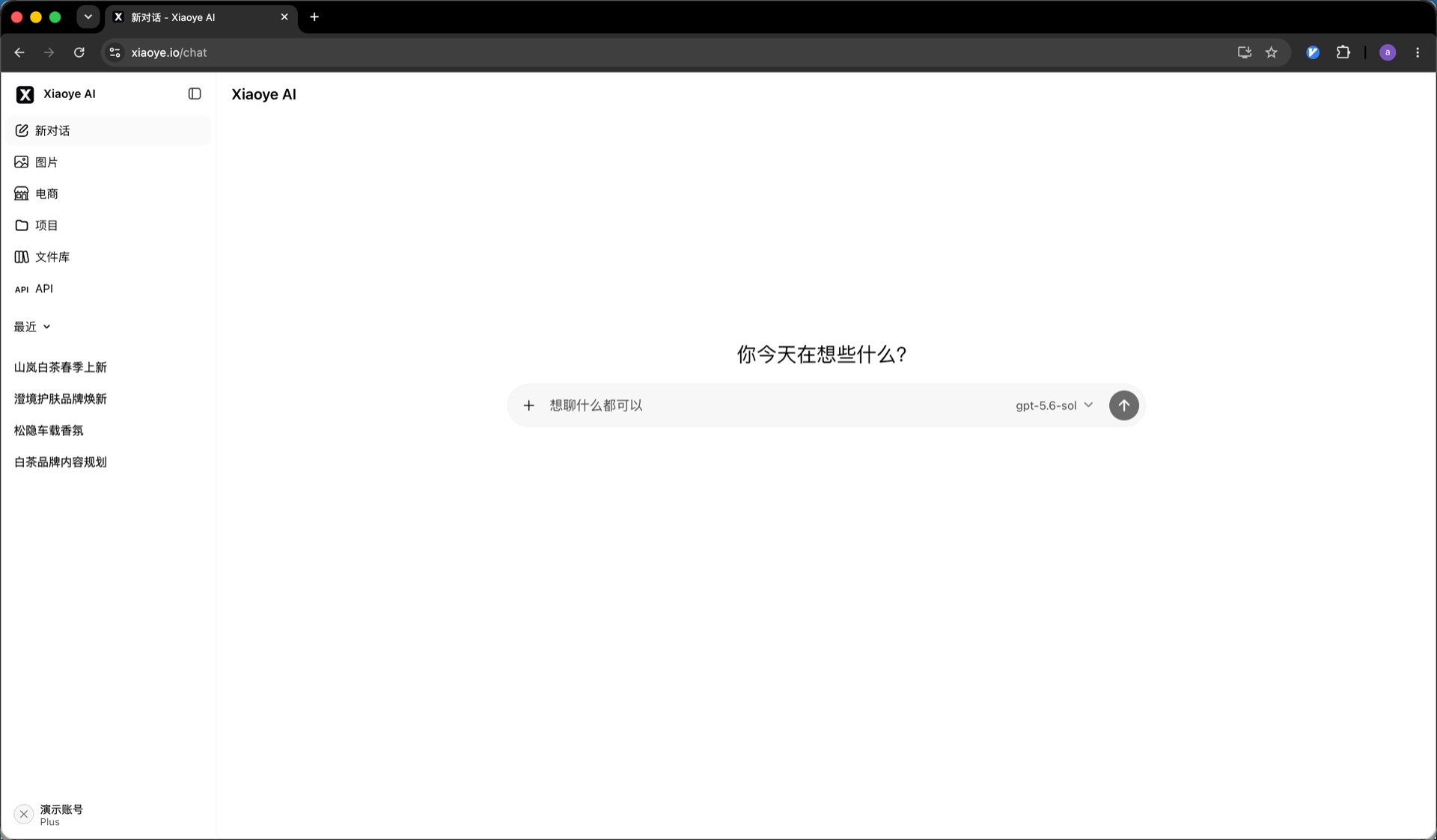Click the plus attachment icon in chat box
Viewport: 1437px width, 840px height.
click(x=529, y=405)
